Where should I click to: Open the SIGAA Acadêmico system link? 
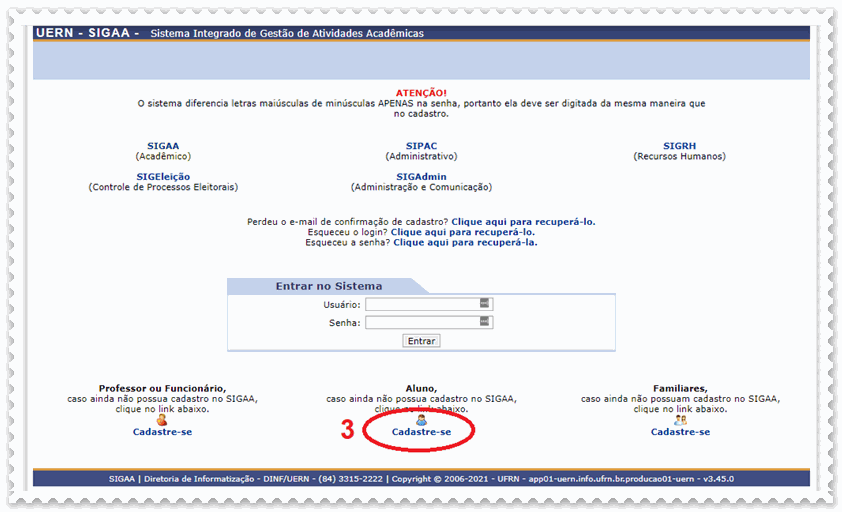point(163,146)
